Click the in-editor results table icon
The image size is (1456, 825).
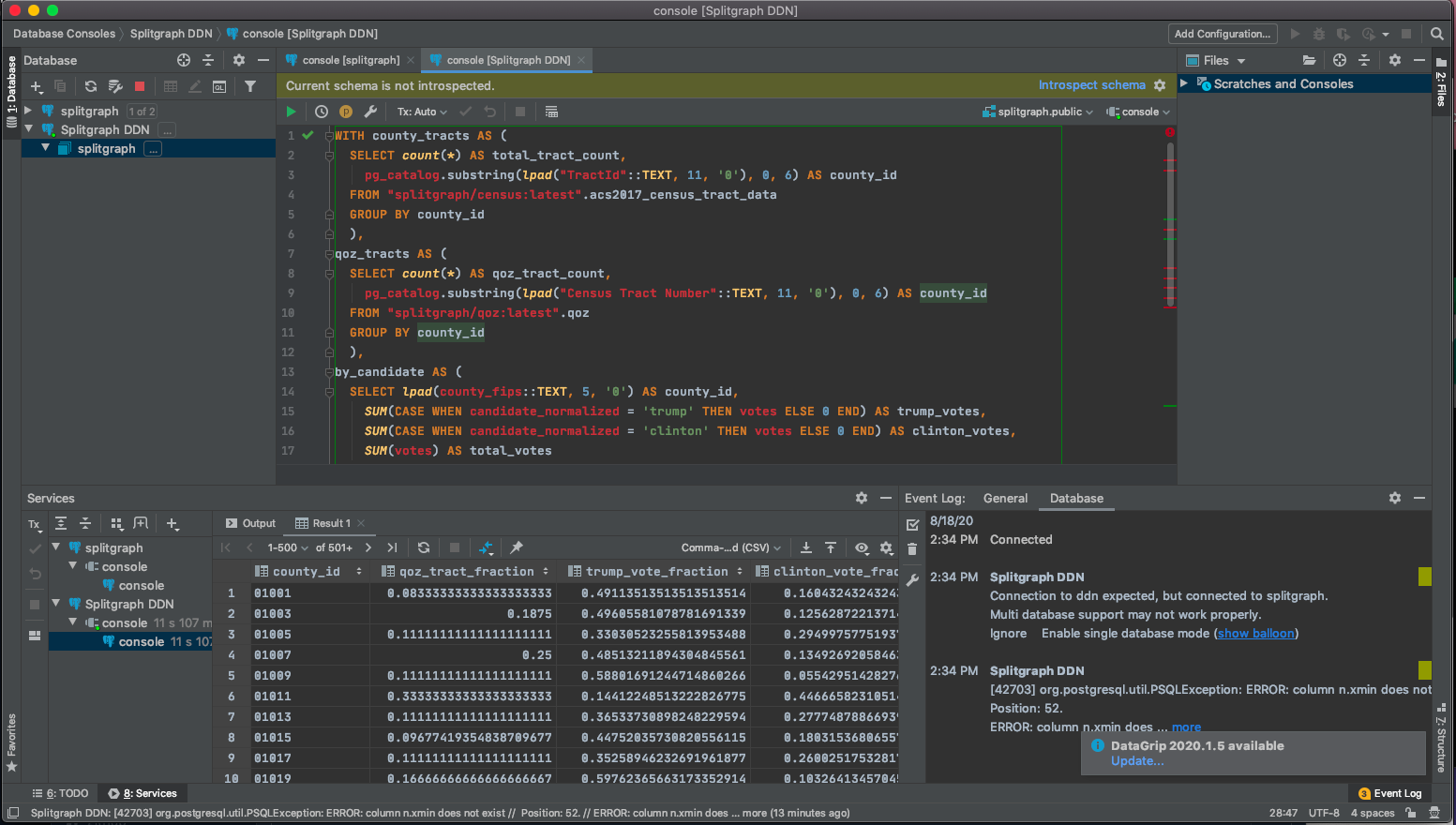(x=551, y=112)
